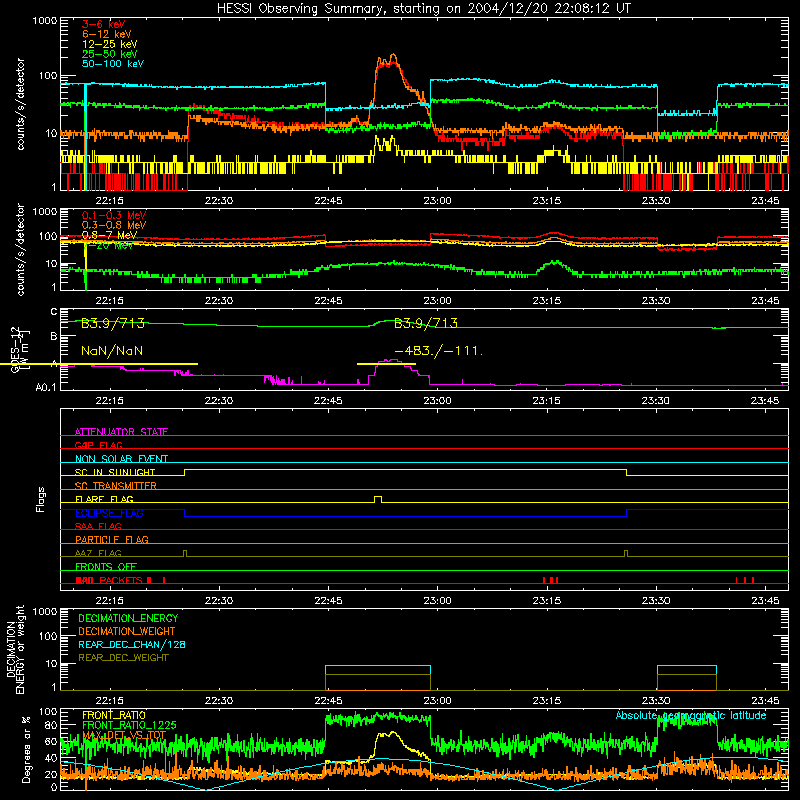Select the '3-6 keV' legend label
Image resolution: width=800 pixels, height=800 pixels.
coord(103,24)
